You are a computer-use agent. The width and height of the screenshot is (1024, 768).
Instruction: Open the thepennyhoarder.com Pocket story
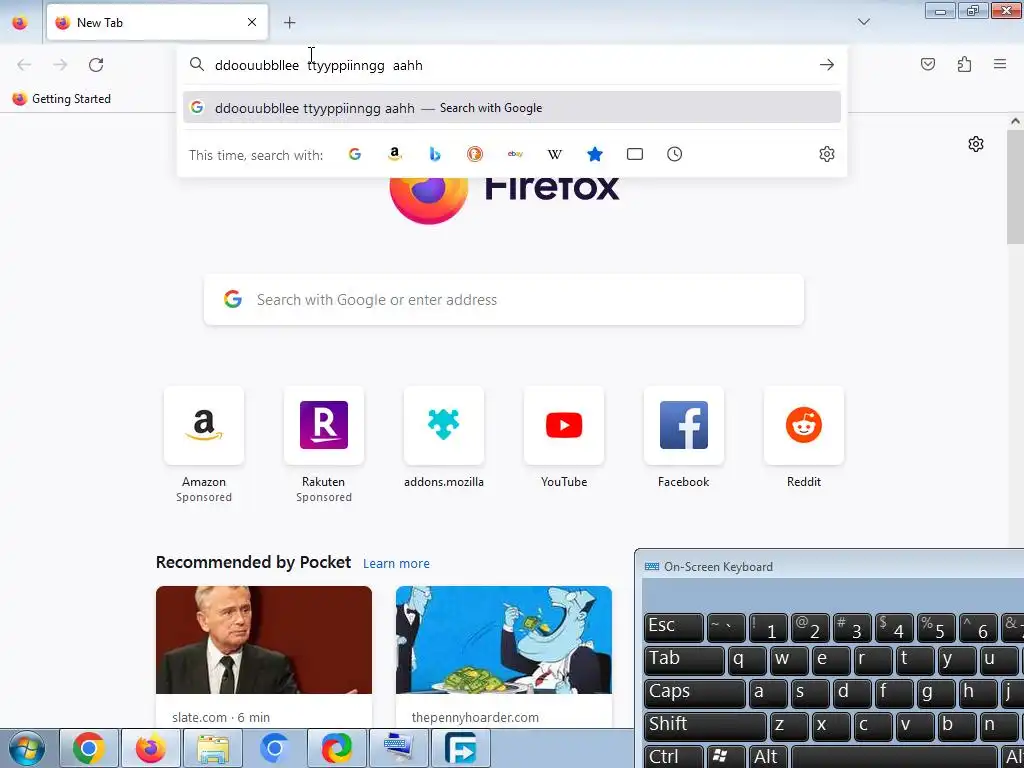click(504, 657)
